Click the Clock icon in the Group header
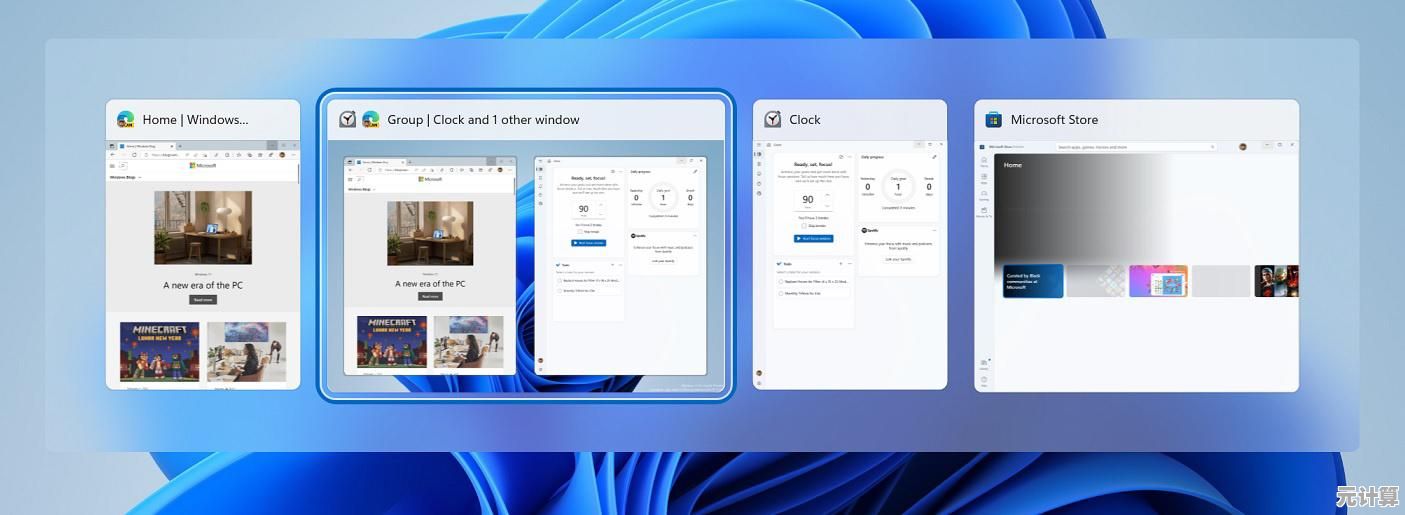 348,120
